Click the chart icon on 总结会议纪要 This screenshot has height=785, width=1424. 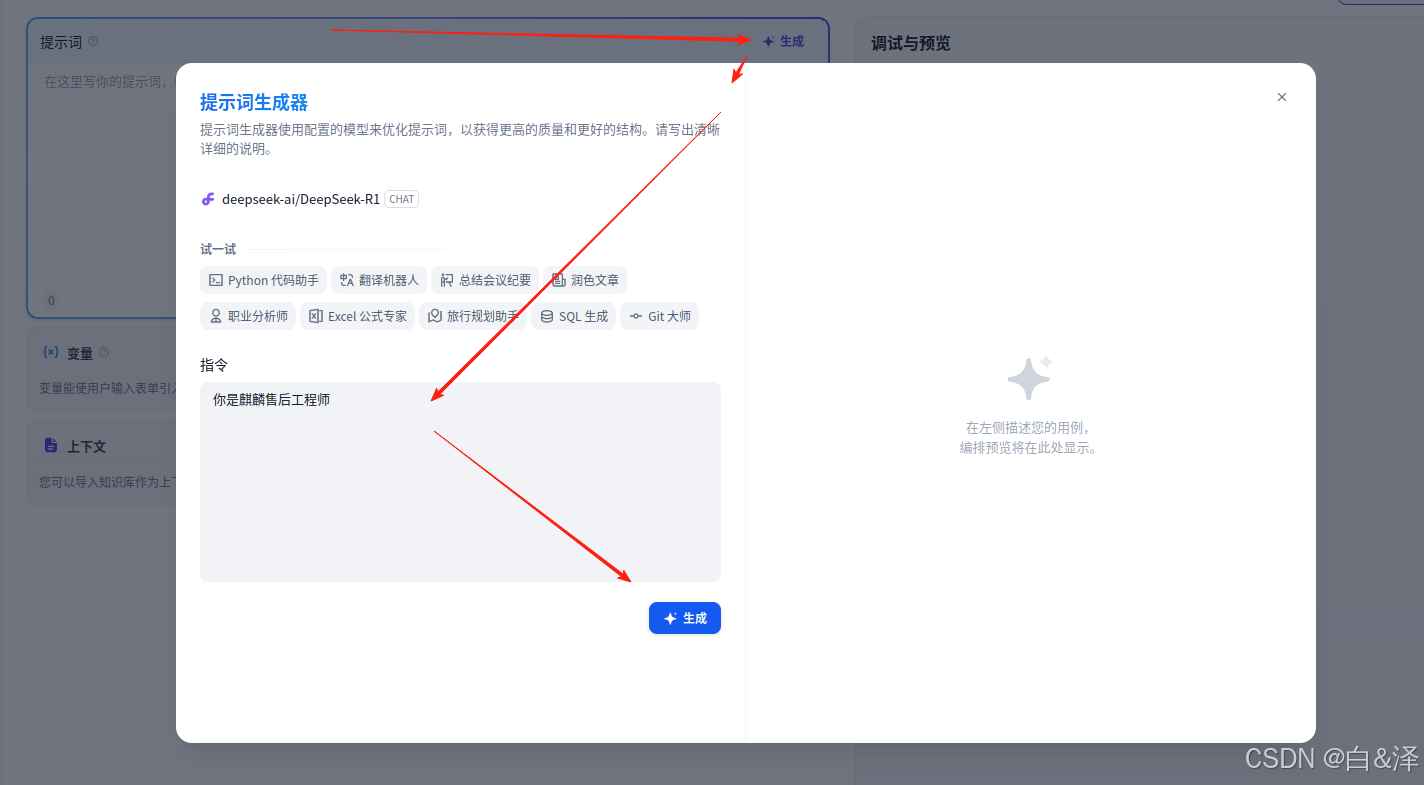(446, 280)
